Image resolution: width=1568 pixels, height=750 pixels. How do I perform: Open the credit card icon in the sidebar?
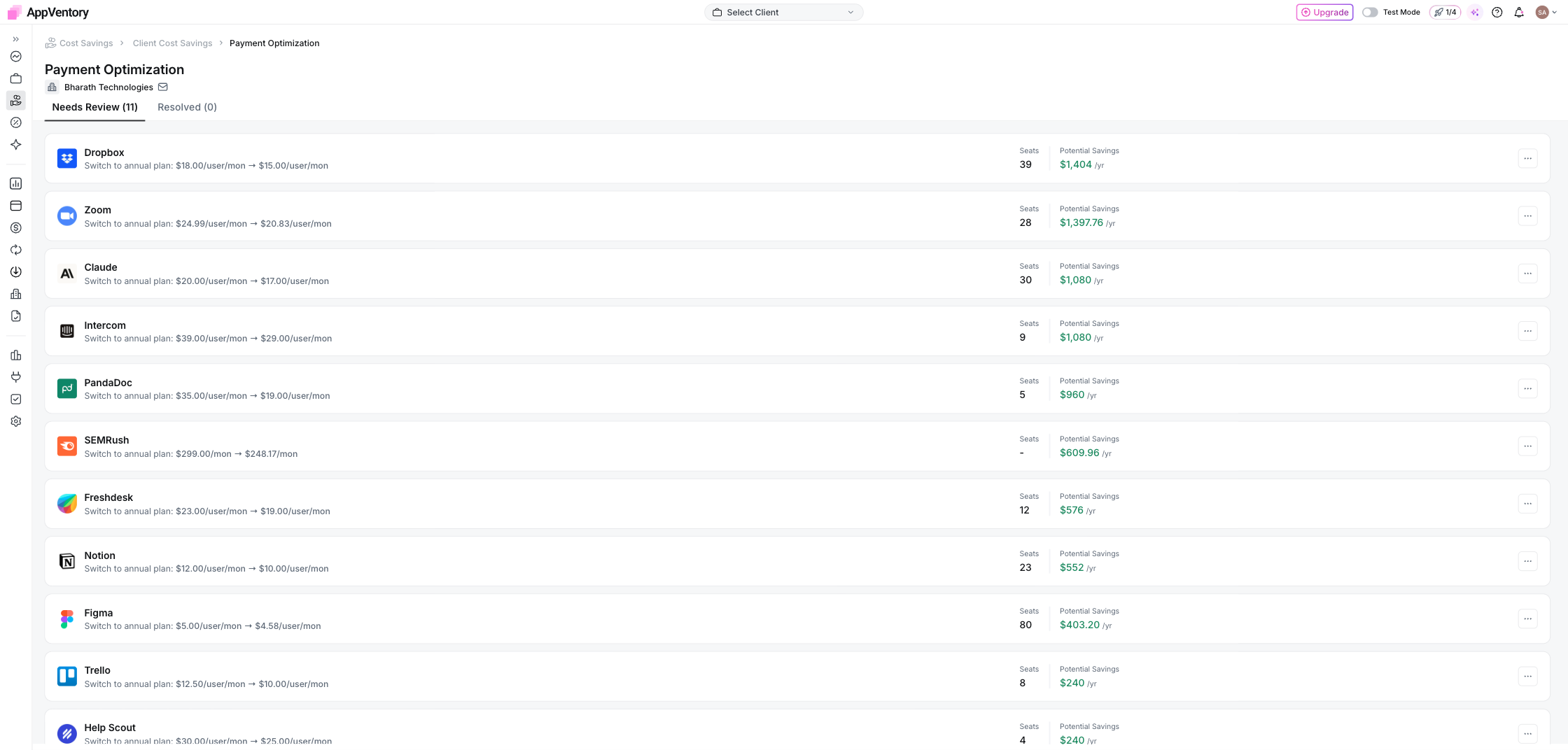[15, 206]
